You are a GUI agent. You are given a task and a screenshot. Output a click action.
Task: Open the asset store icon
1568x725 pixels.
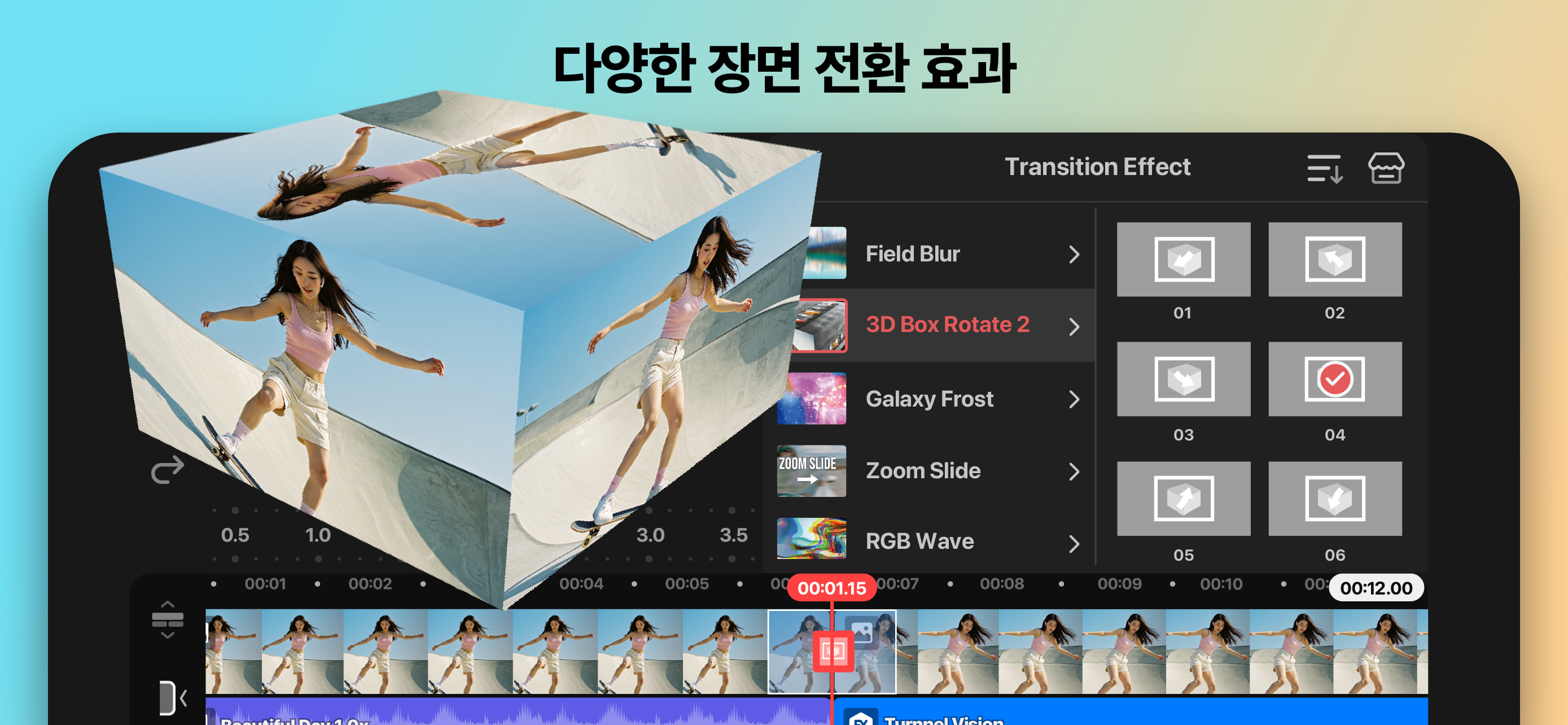point(1386,168)
